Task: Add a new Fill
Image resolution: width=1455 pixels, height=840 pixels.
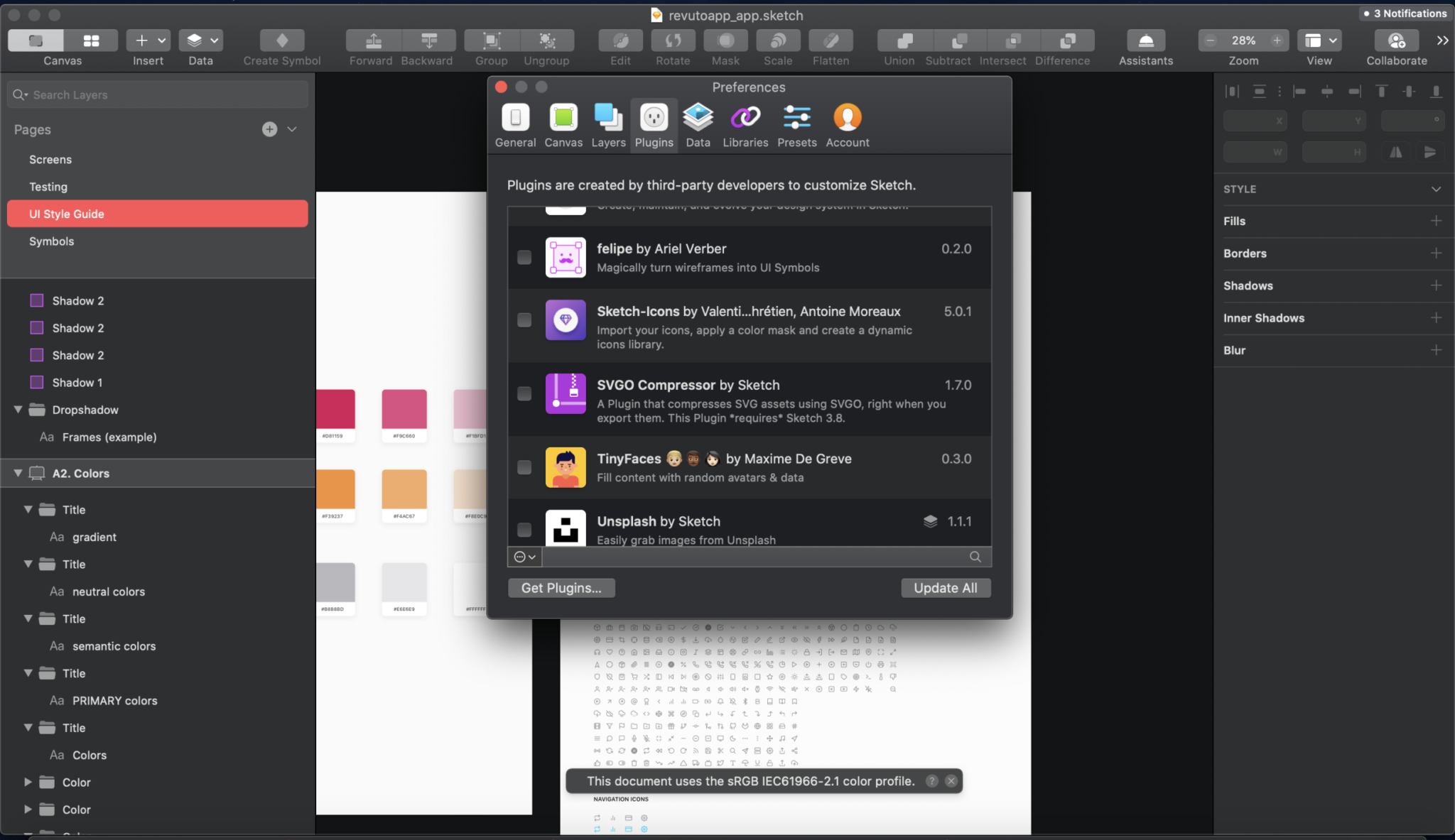Action: point(1436,221)
